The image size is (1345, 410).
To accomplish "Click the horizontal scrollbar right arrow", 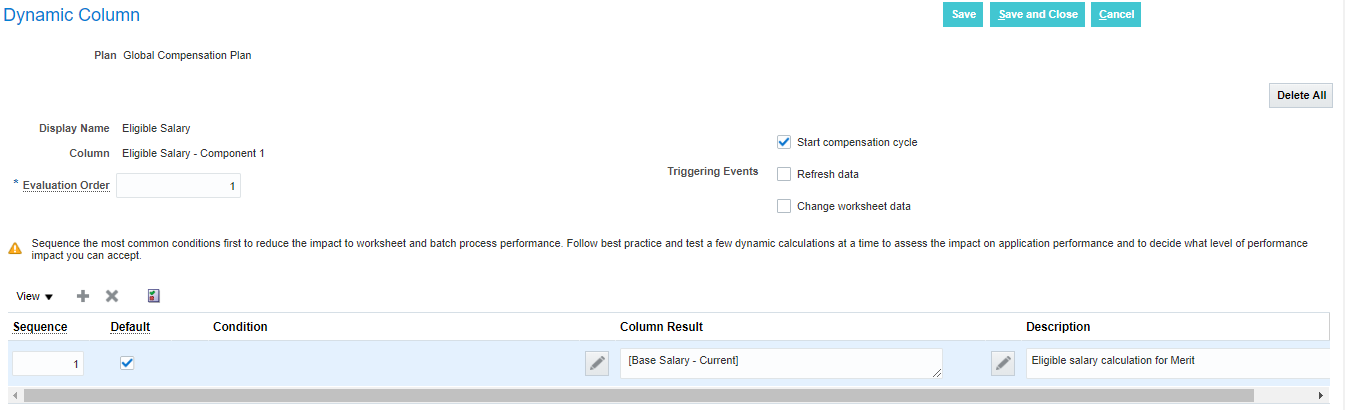I will [x=1321, y=396].
